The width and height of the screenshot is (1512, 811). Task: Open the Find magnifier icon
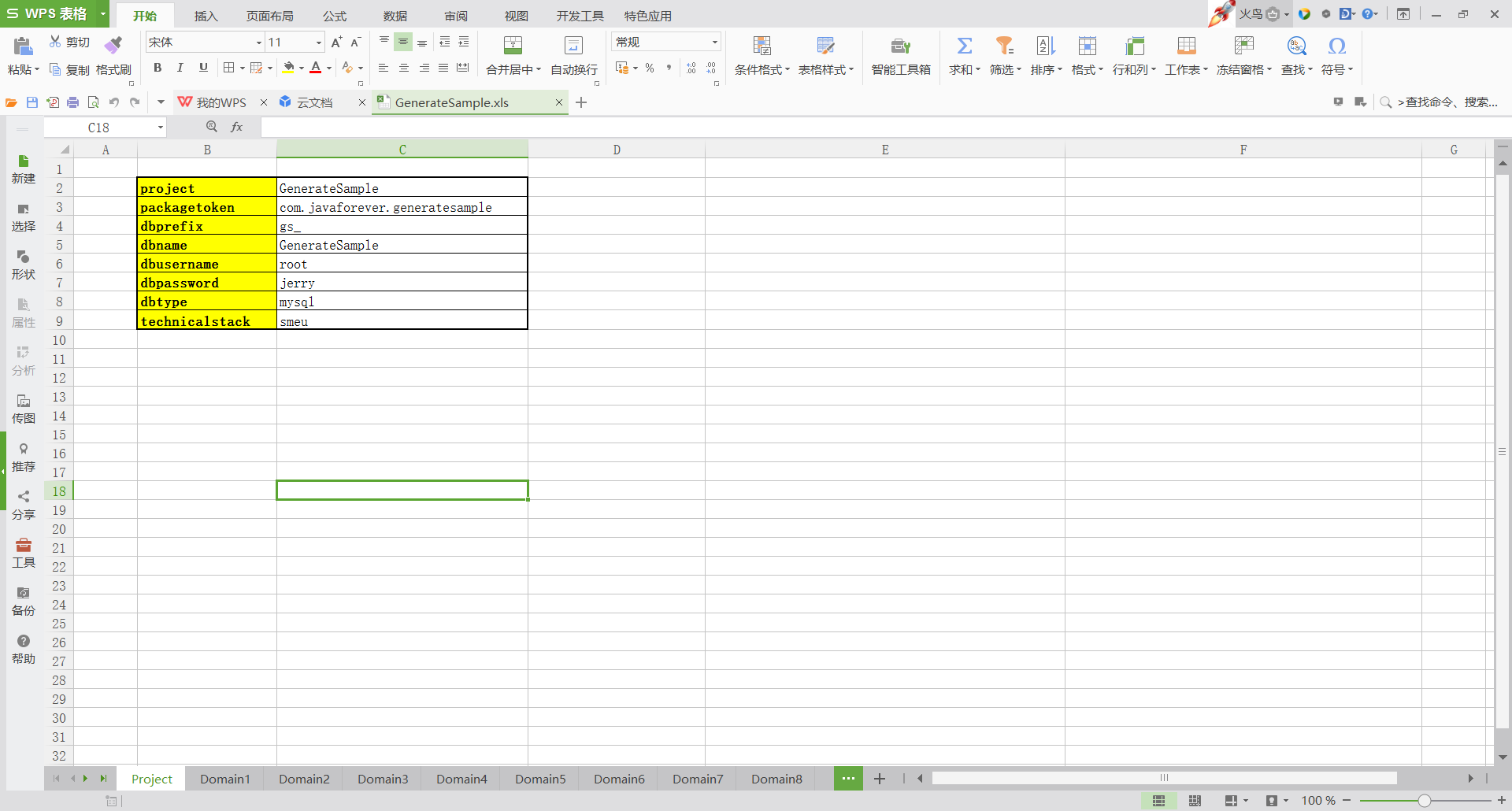1296,46
